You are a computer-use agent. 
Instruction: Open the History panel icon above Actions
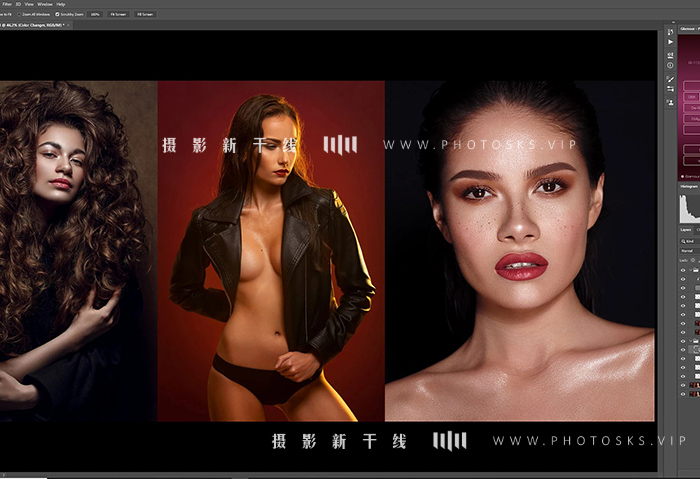pos(670,32)
